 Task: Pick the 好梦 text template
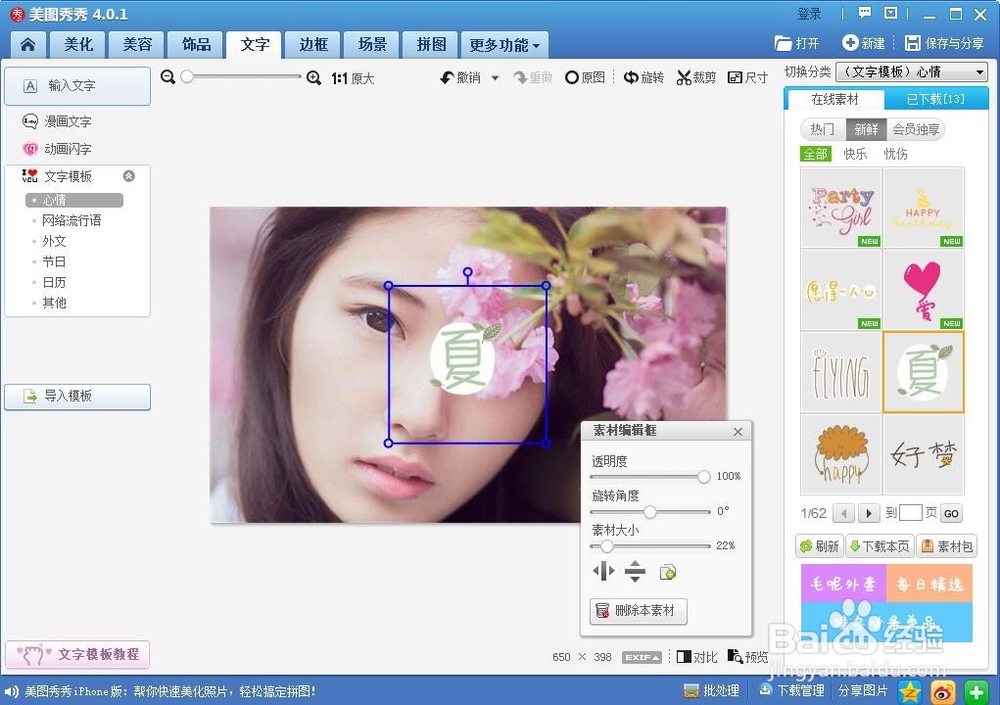point(923,454)
